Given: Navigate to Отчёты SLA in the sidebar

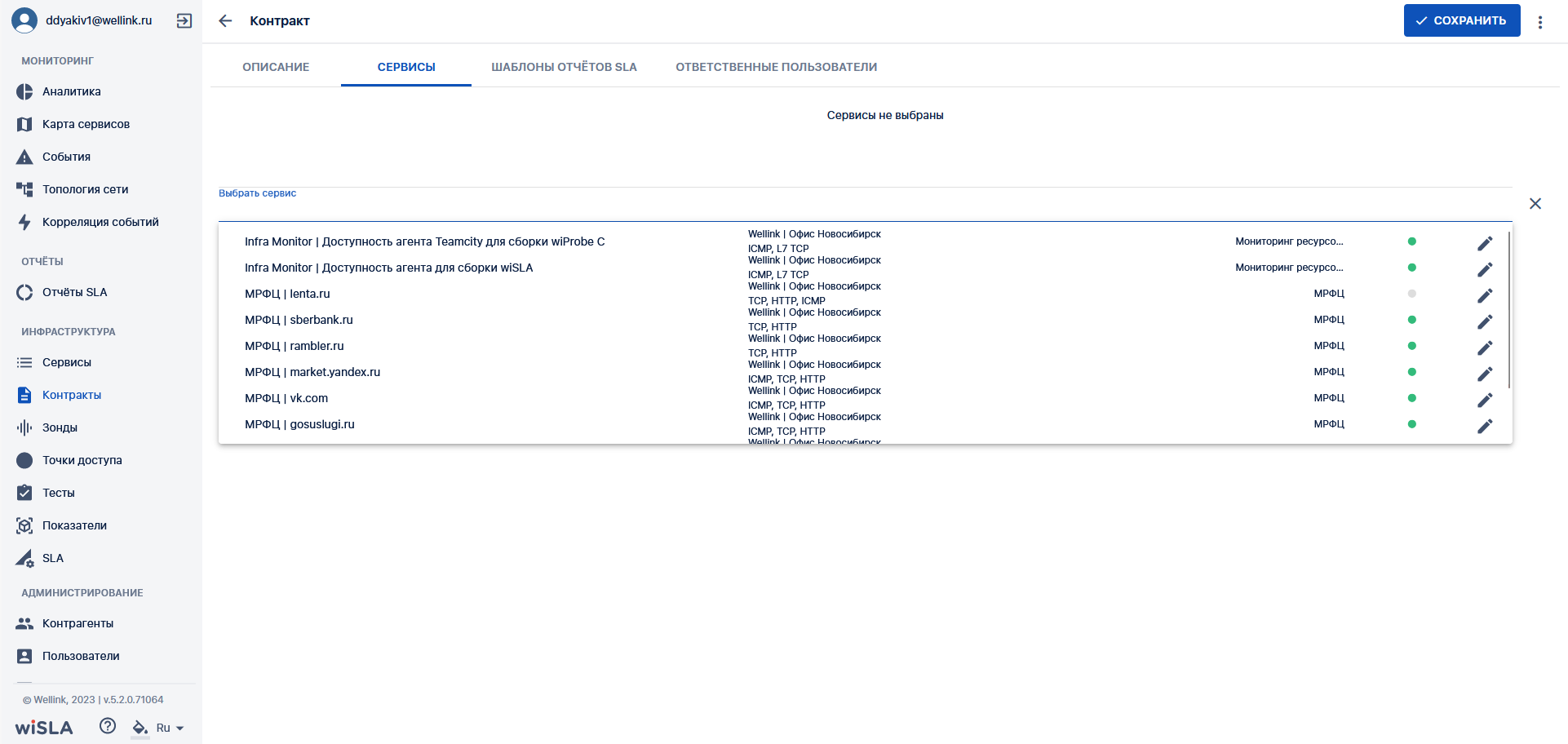Looking at the screenshot, I should pos(74,292).
